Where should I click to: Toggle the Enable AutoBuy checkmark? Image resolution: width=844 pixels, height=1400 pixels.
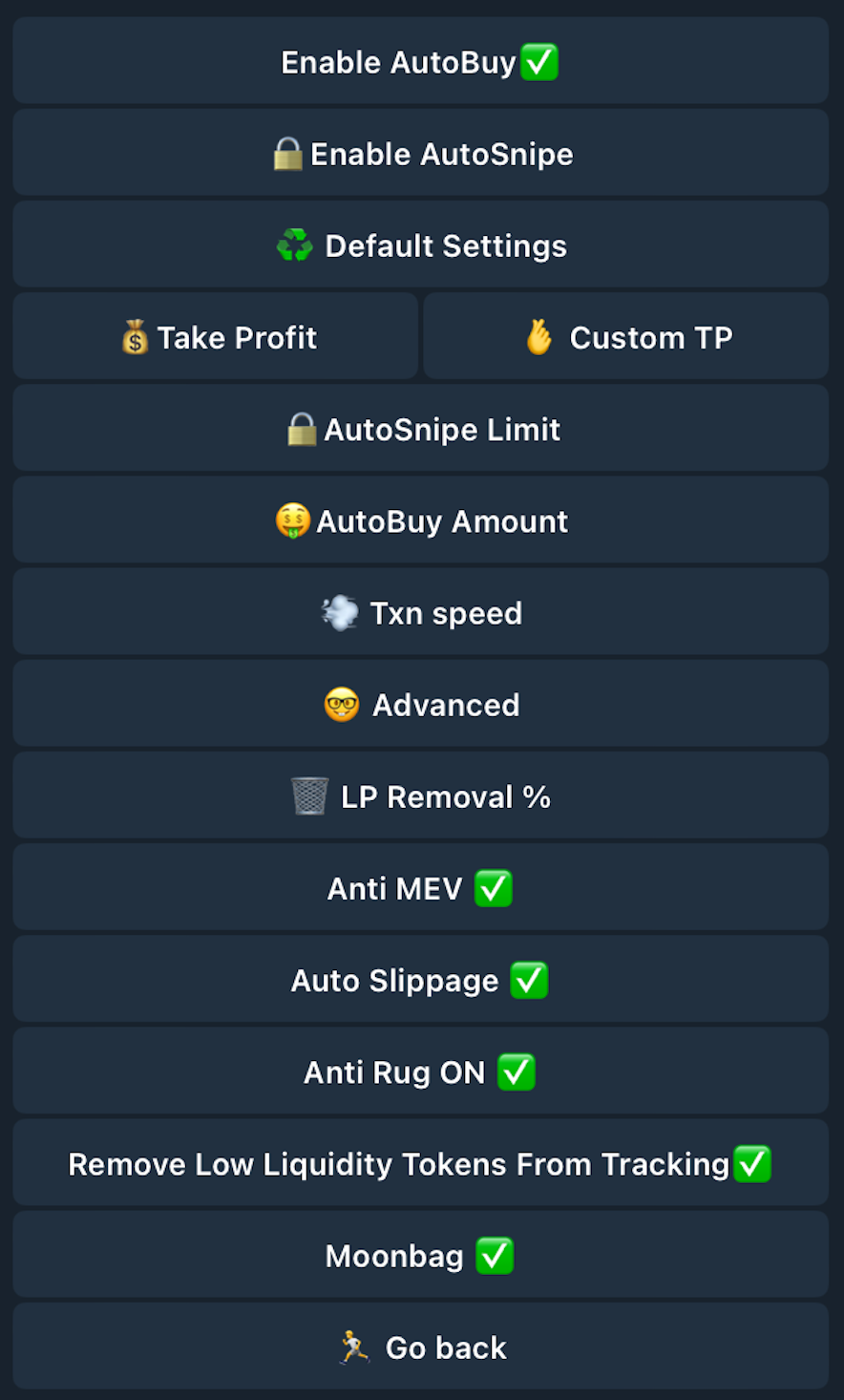point(539,62)
